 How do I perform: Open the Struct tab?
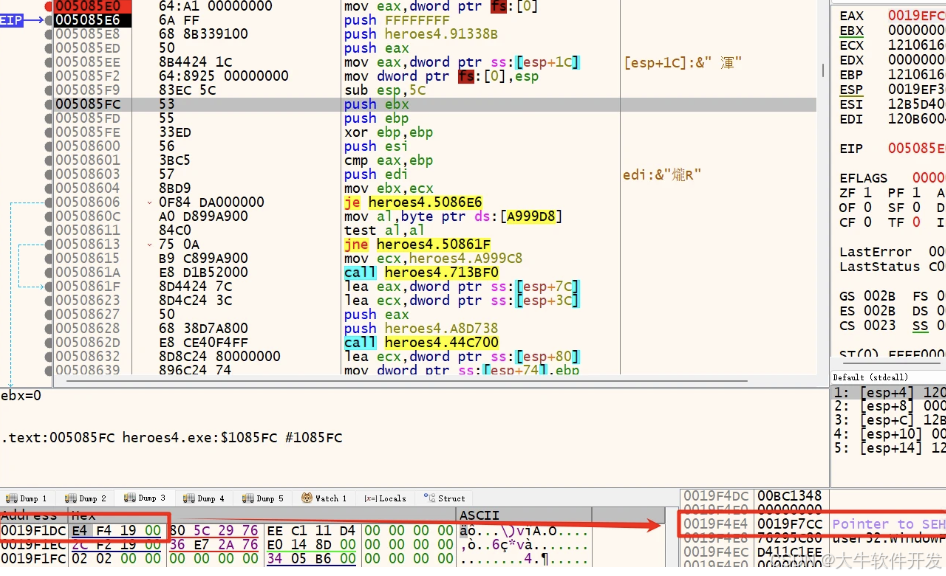[x=445, y=498]
